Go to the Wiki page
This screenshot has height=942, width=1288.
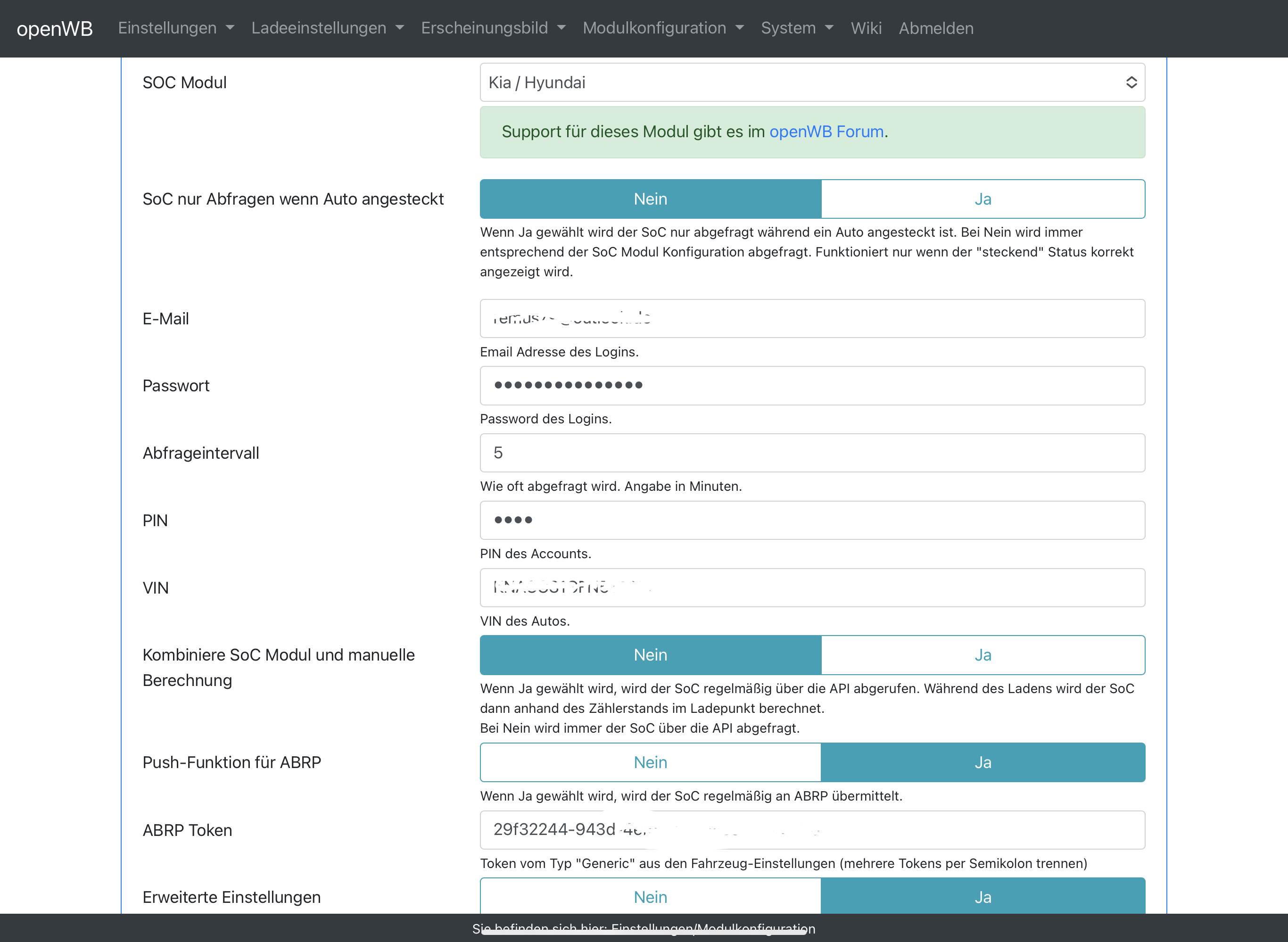pos(866,28)
